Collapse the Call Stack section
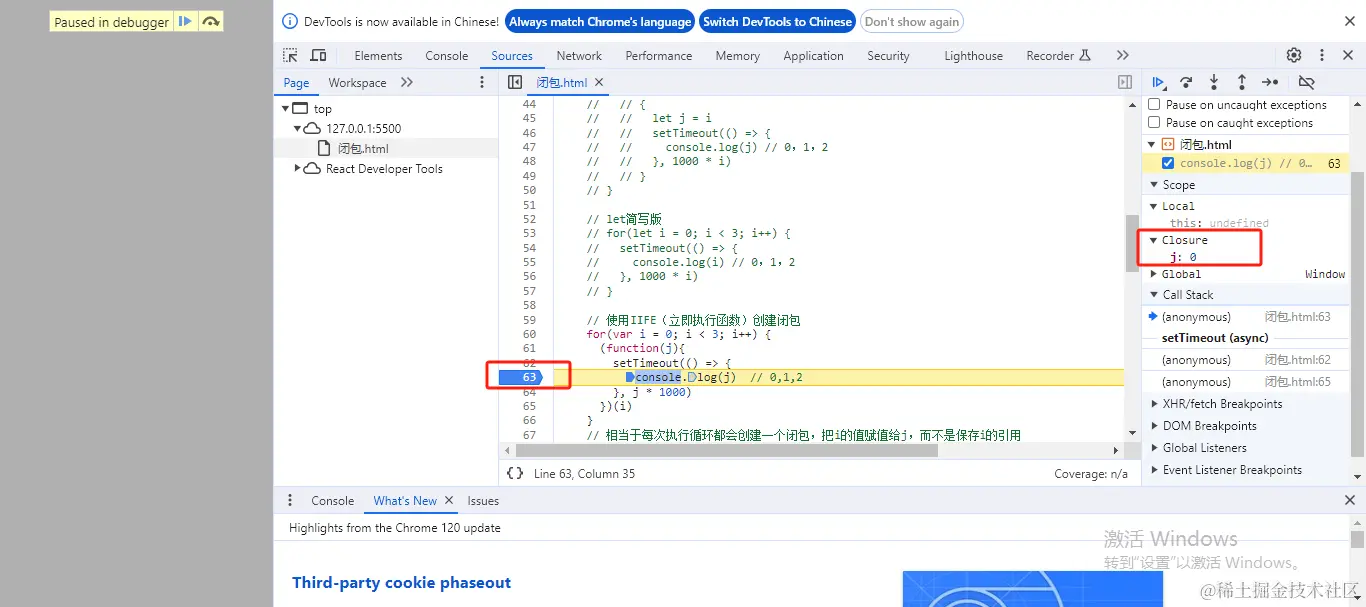Image resolution: width=1366 pixels, height=607 pixels. point(1152,295)
